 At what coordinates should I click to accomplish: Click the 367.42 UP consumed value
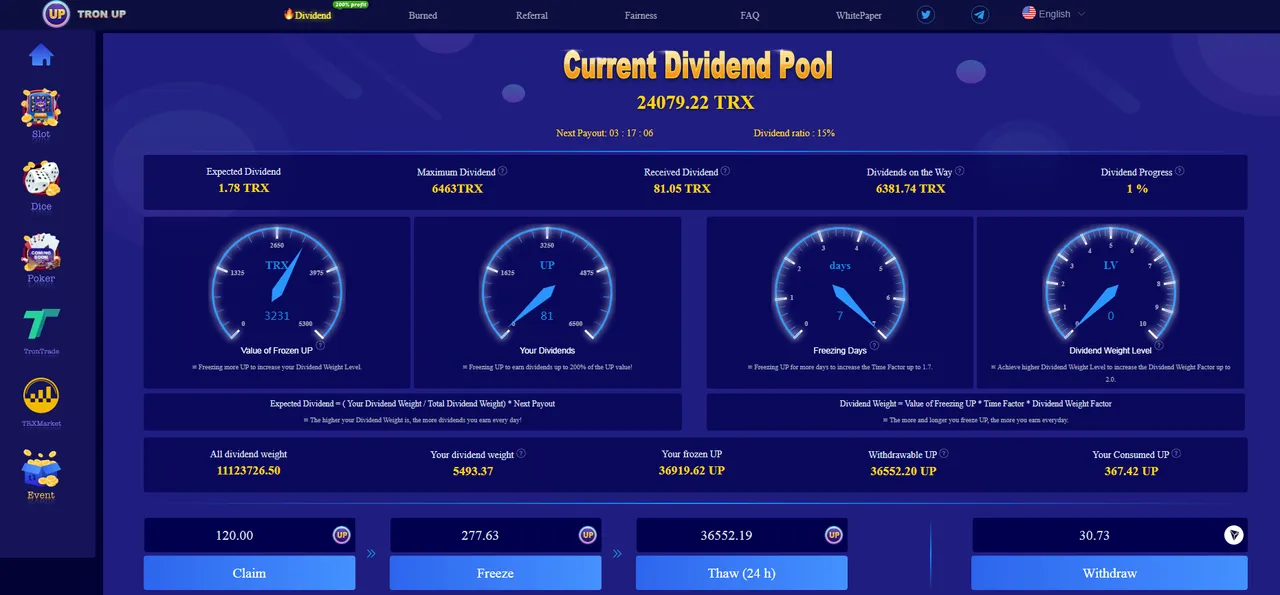pos(1131,471)
